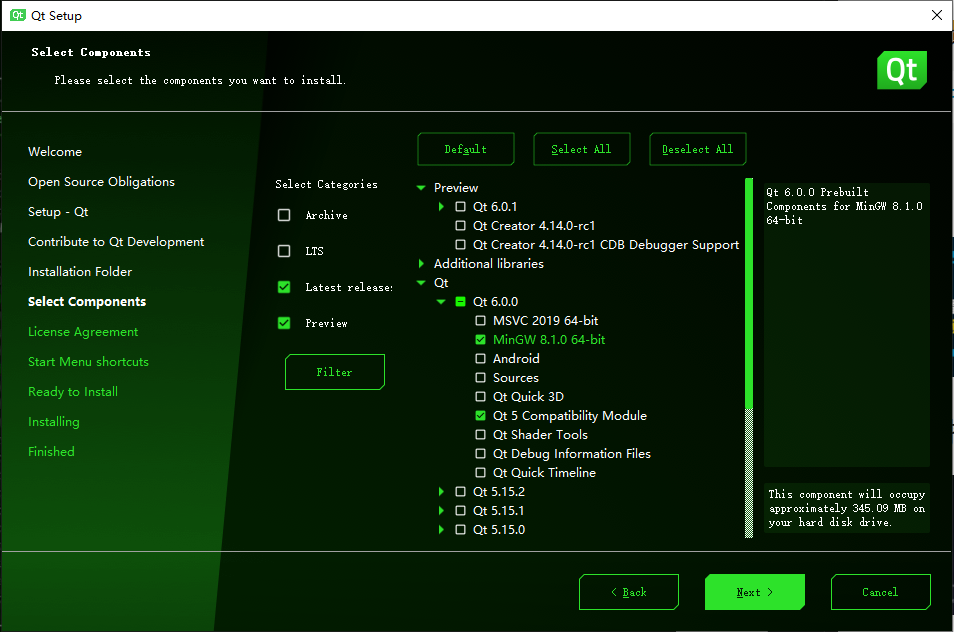Enable the Qt Shader Tools component
The width and height of the screenshot is (954, 632).
click(480, 434)
